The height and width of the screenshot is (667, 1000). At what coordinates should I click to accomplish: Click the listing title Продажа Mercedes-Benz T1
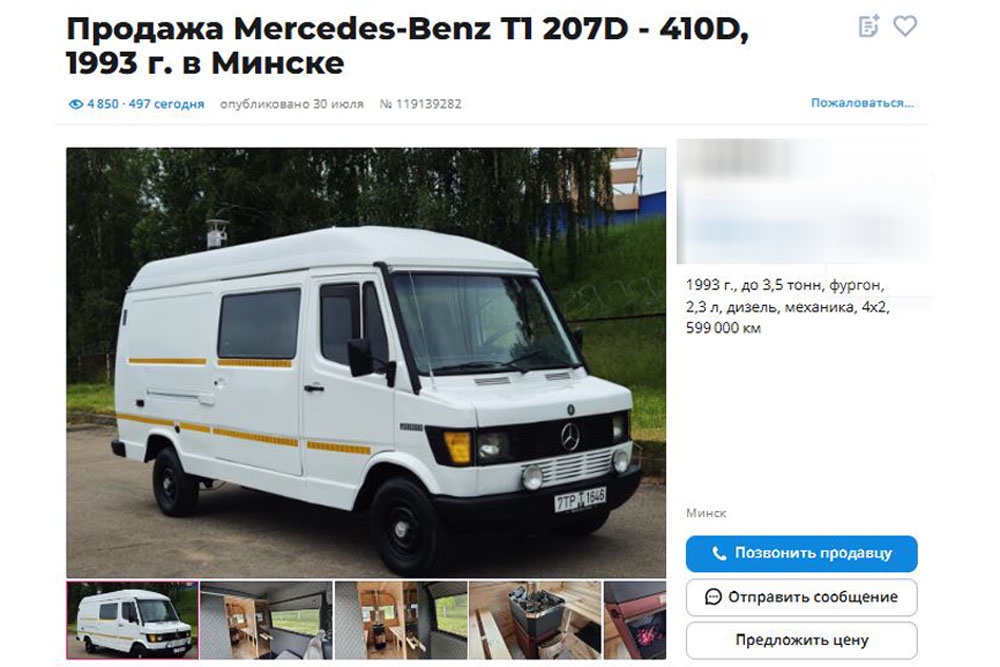tap(407, 45)
